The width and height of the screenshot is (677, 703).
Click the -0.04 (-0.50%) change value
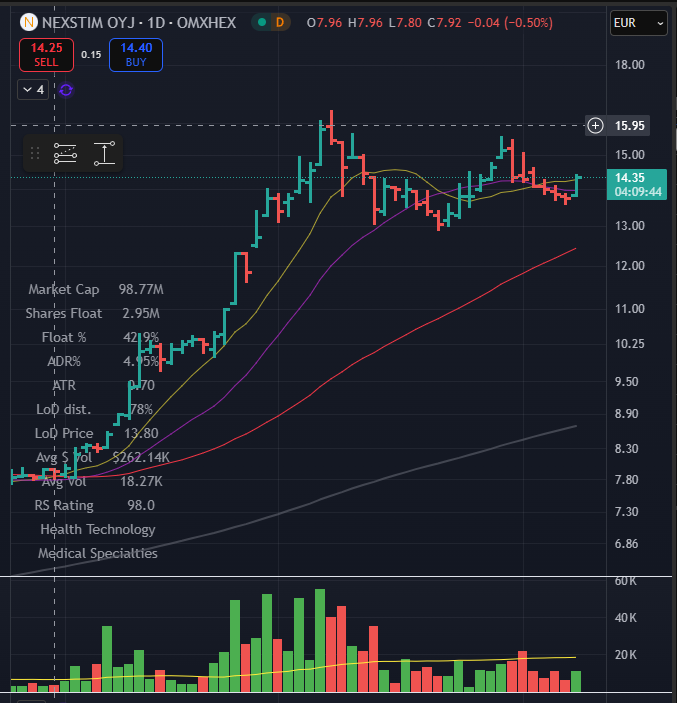click(510, 23)
